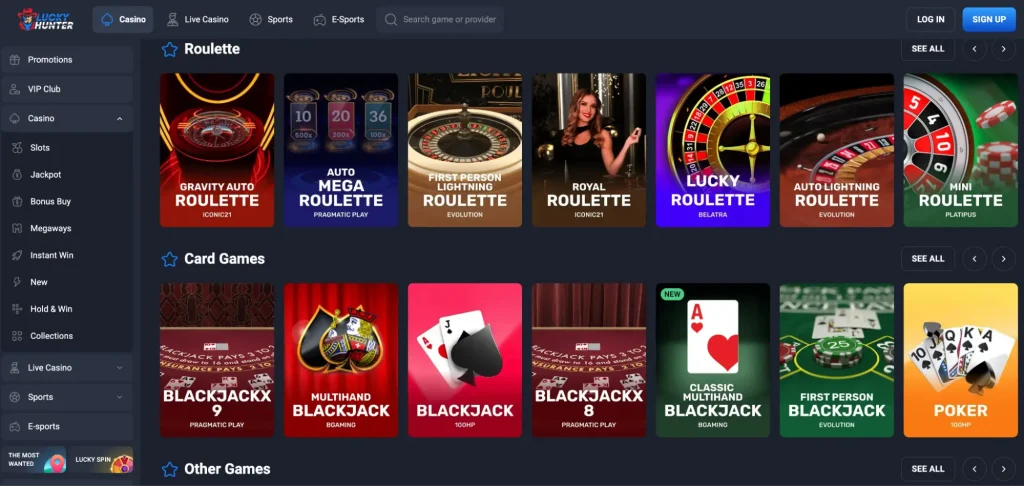Show previous Card Games with left arrow
The image size is (1024, 486).
[x=974, y=259]
